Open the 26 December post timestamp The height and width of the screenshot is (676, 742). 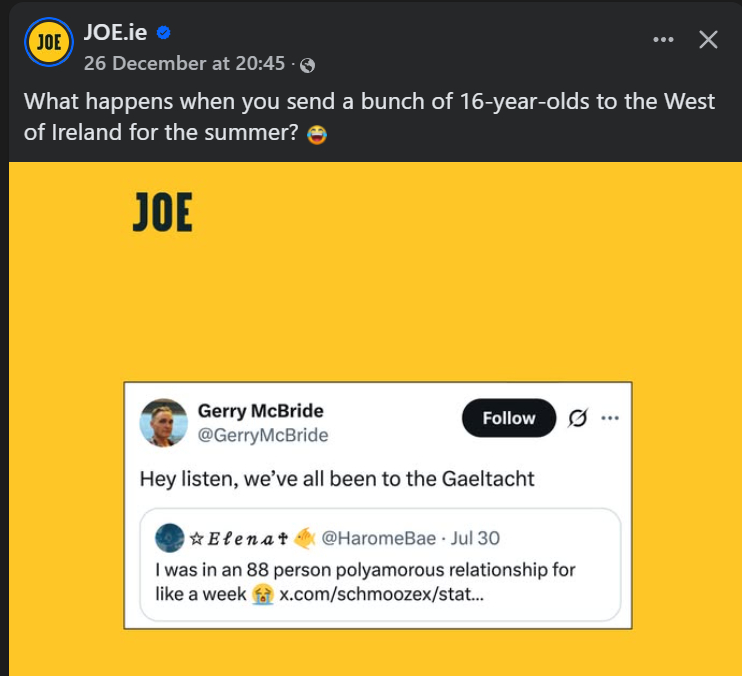click(184, 63)
